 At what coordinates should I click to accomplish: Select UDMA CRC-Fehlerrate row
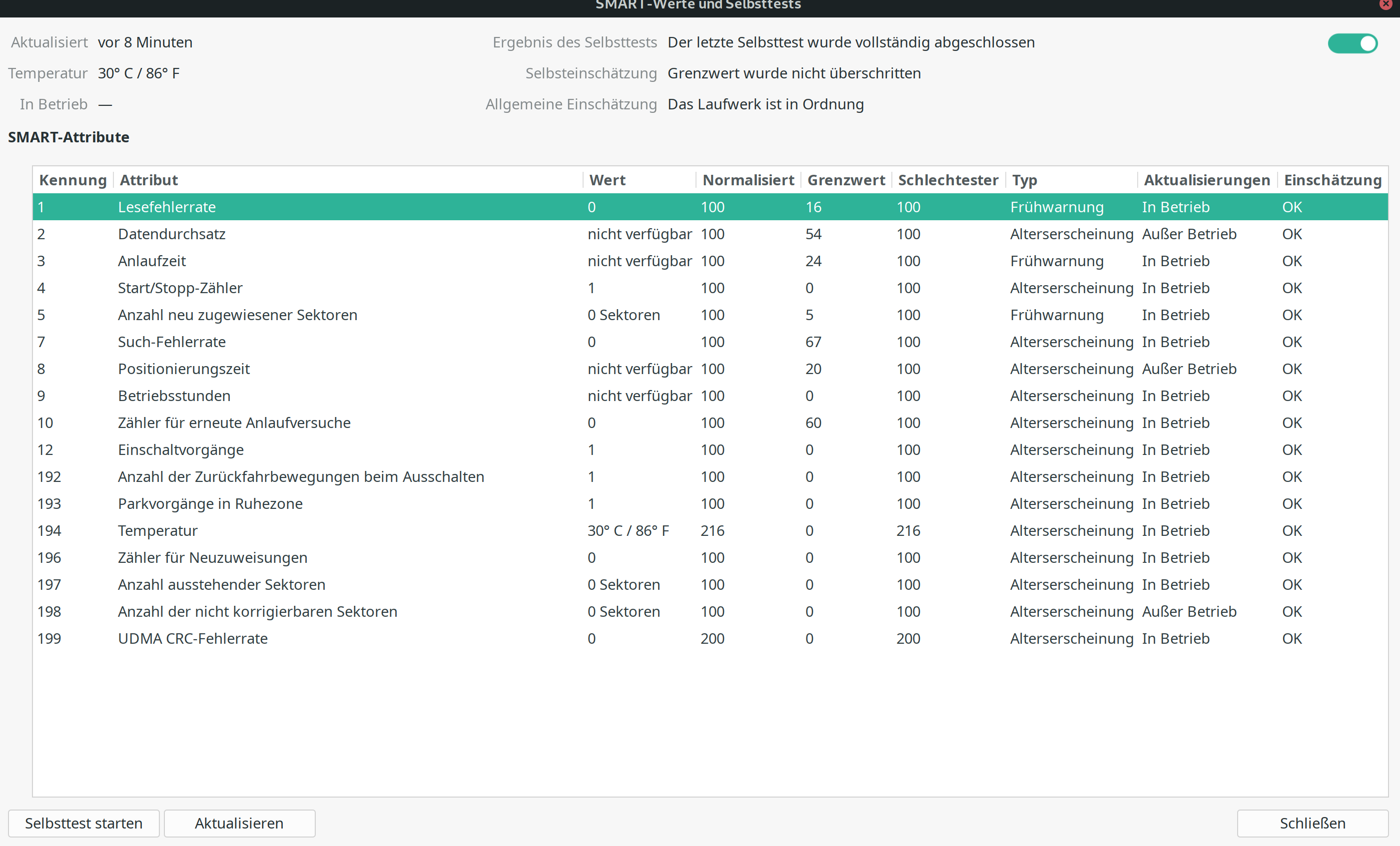193,638
